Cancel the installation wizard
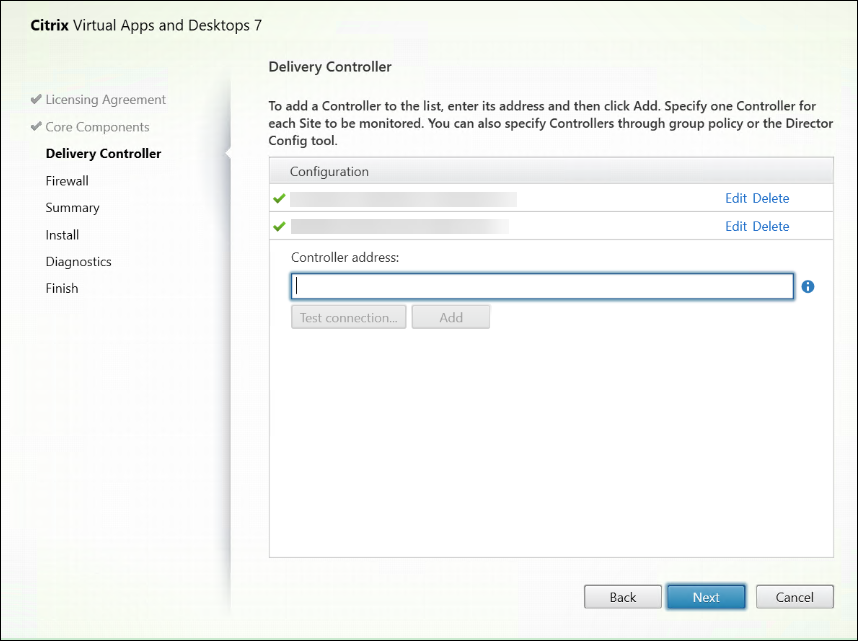 [794, 596]
